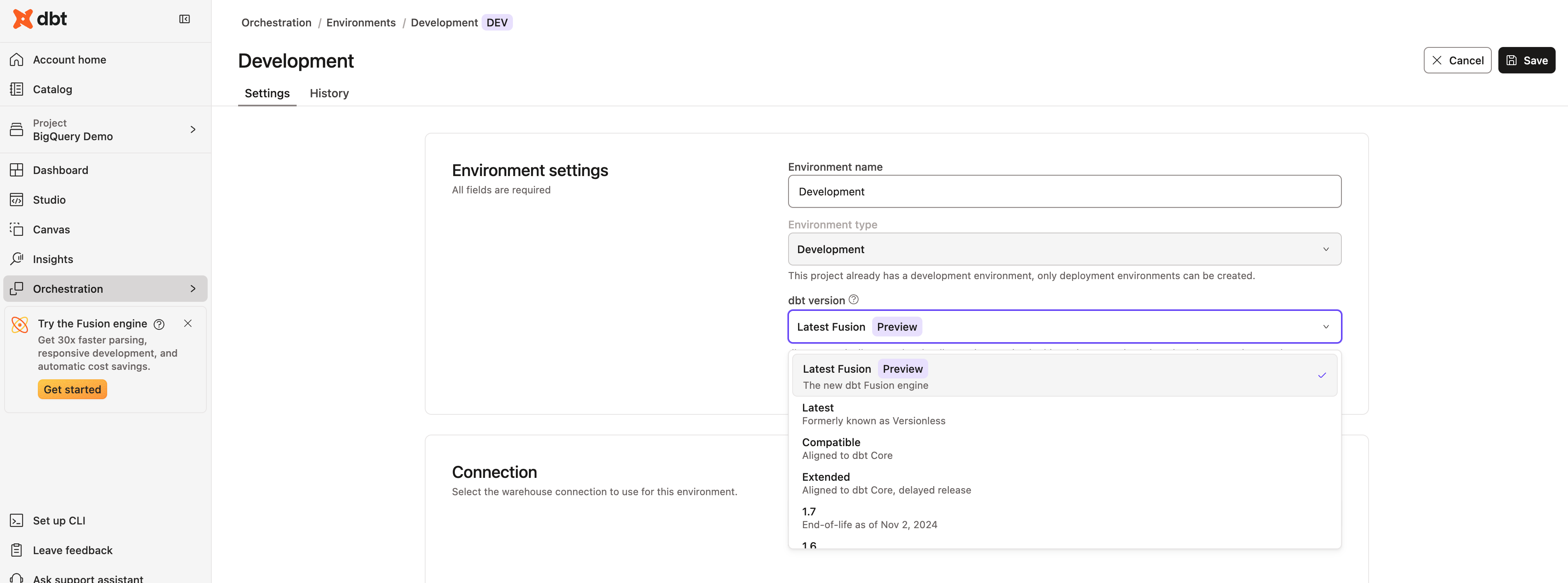Click the Development breadcrumb text
1568x583 pixels.
click(444, 23)
